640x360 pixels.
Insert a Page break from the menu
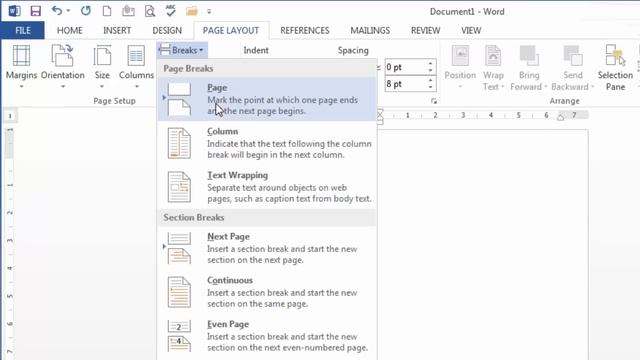click(x=267, y=99)
